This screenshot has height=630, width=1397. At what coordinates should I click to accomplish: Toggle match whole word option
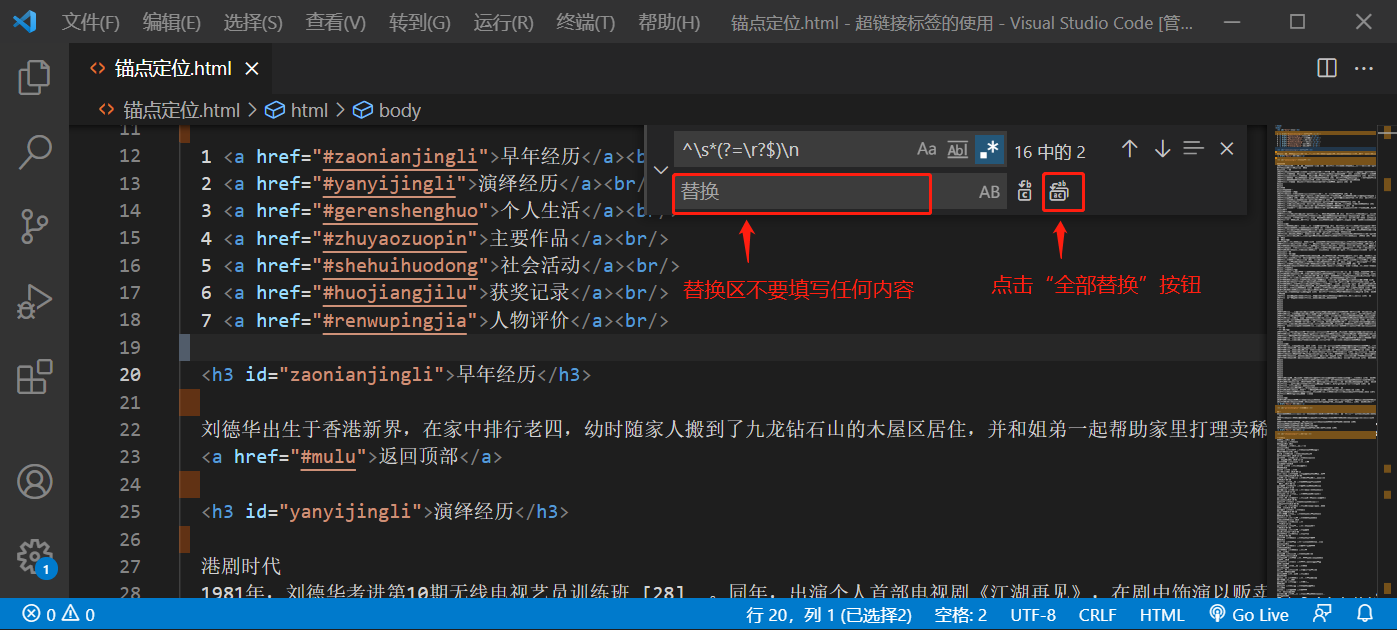tap(957, 149)
